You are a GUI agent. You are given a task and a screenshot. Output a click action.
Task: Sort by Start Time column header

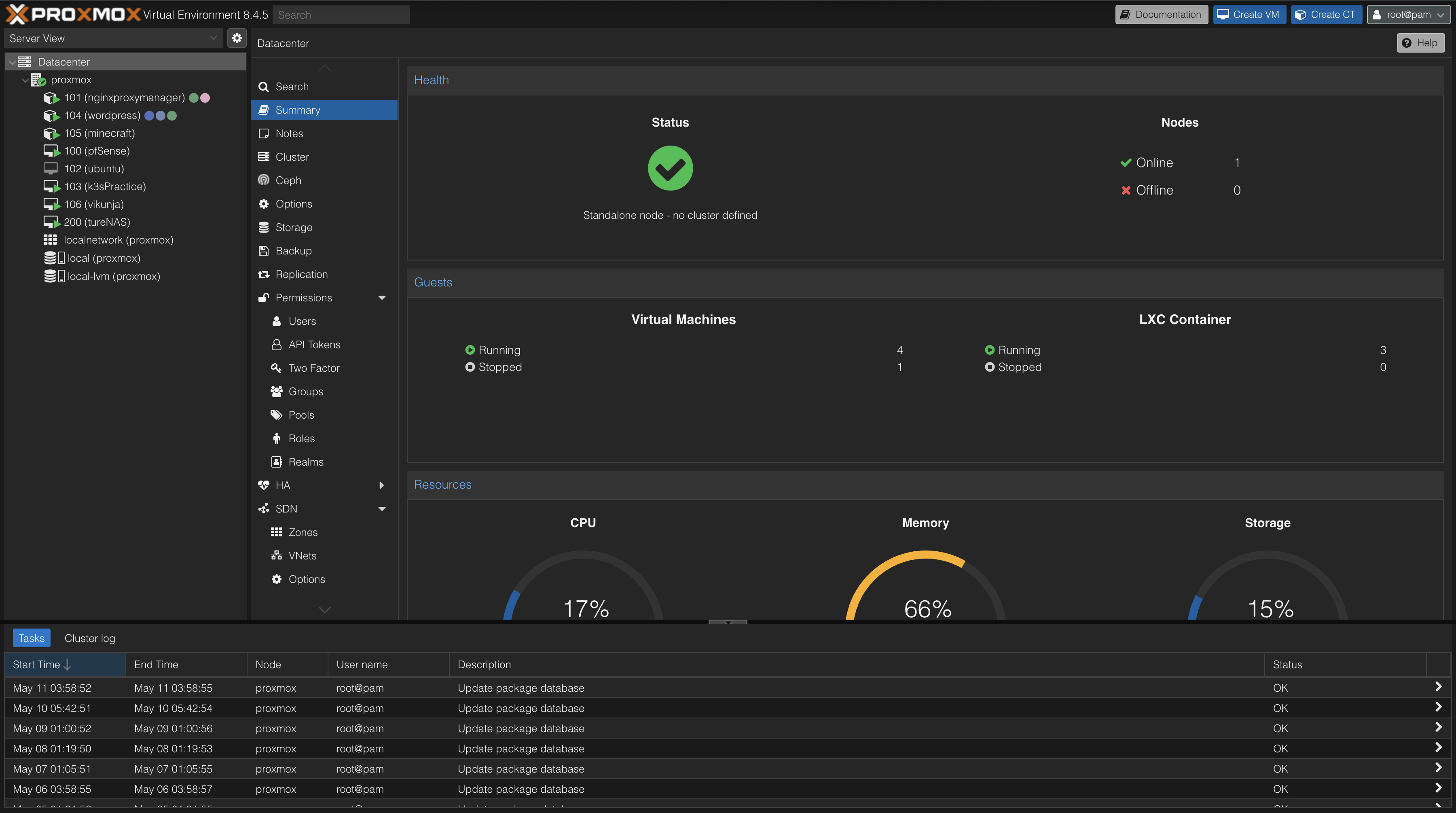(x=65, y=664)
